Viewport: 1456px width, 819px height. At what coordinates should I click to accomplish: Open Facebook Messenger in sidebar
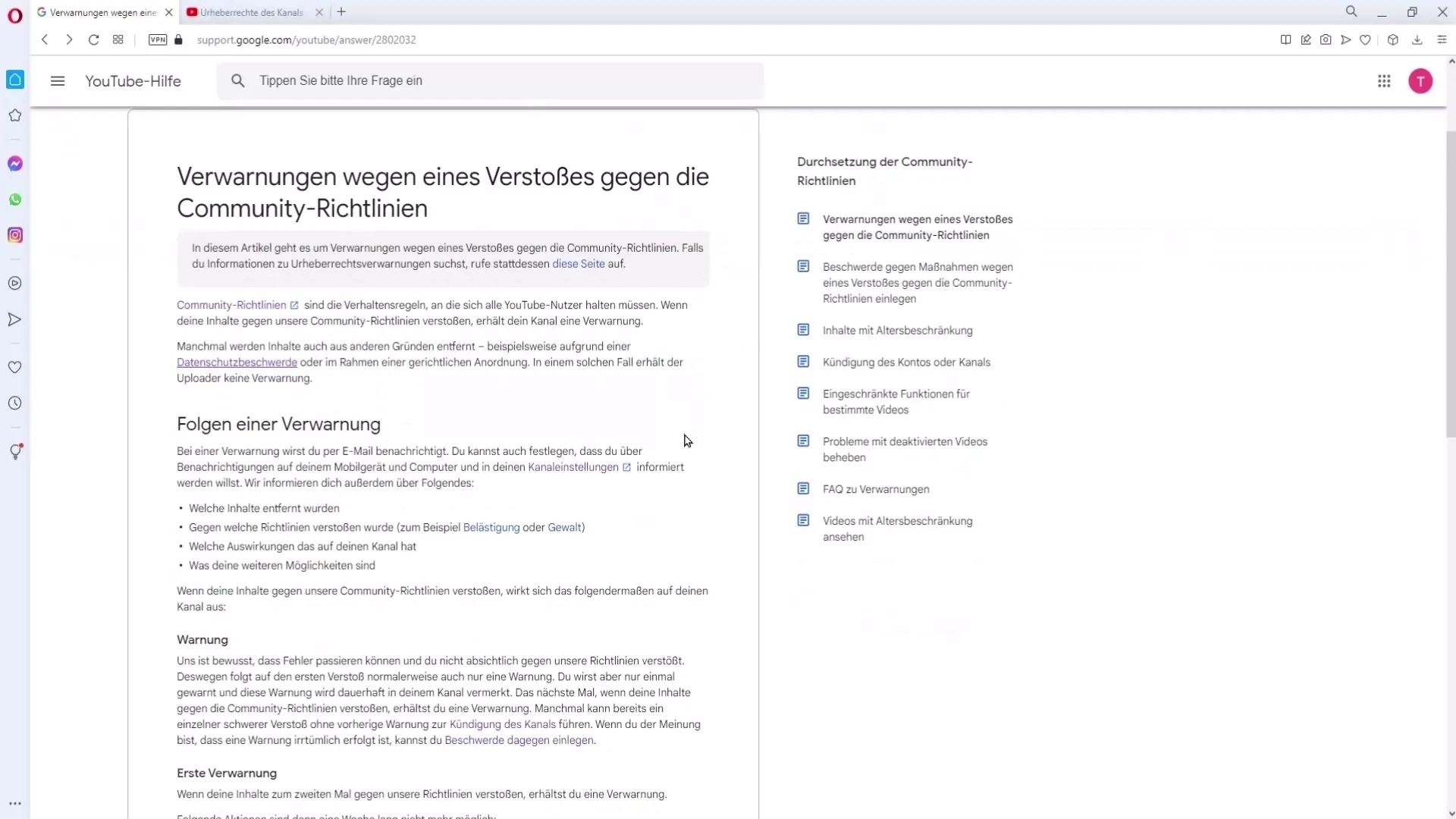tap(15, 164)
